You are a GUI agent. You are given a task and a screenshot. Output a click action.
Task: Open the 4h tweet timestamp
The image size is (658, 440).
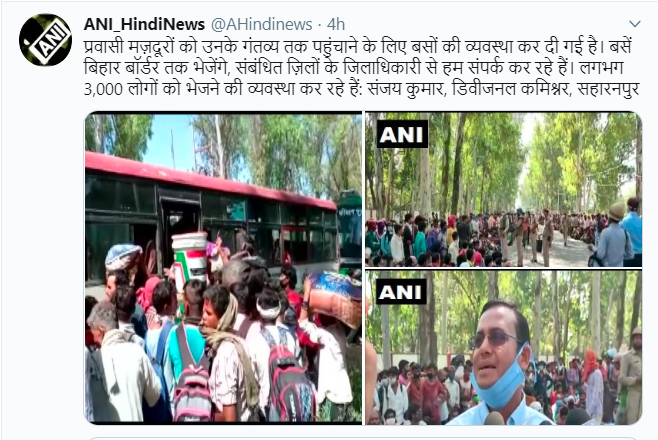tap(336, 24)
